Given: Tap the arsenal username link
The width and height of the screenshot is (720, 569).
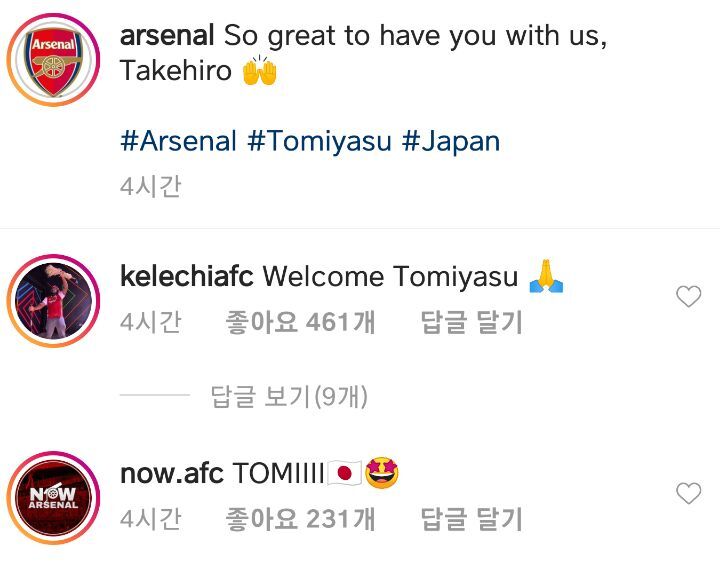Looking at the screenshot, I should click(x=167, y=36).
